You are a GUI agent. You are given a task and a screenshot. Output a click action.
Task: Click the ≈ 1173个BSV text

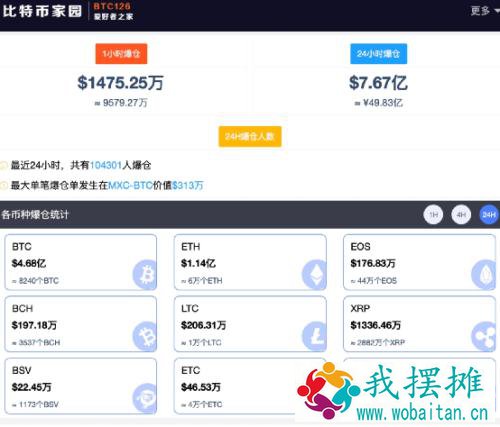coord(35,404)
